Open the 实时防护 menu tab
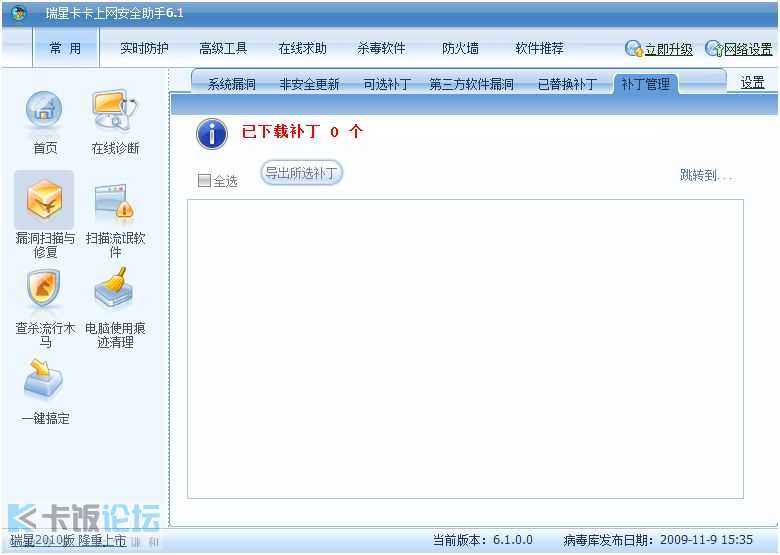 (x=144, y=48)
